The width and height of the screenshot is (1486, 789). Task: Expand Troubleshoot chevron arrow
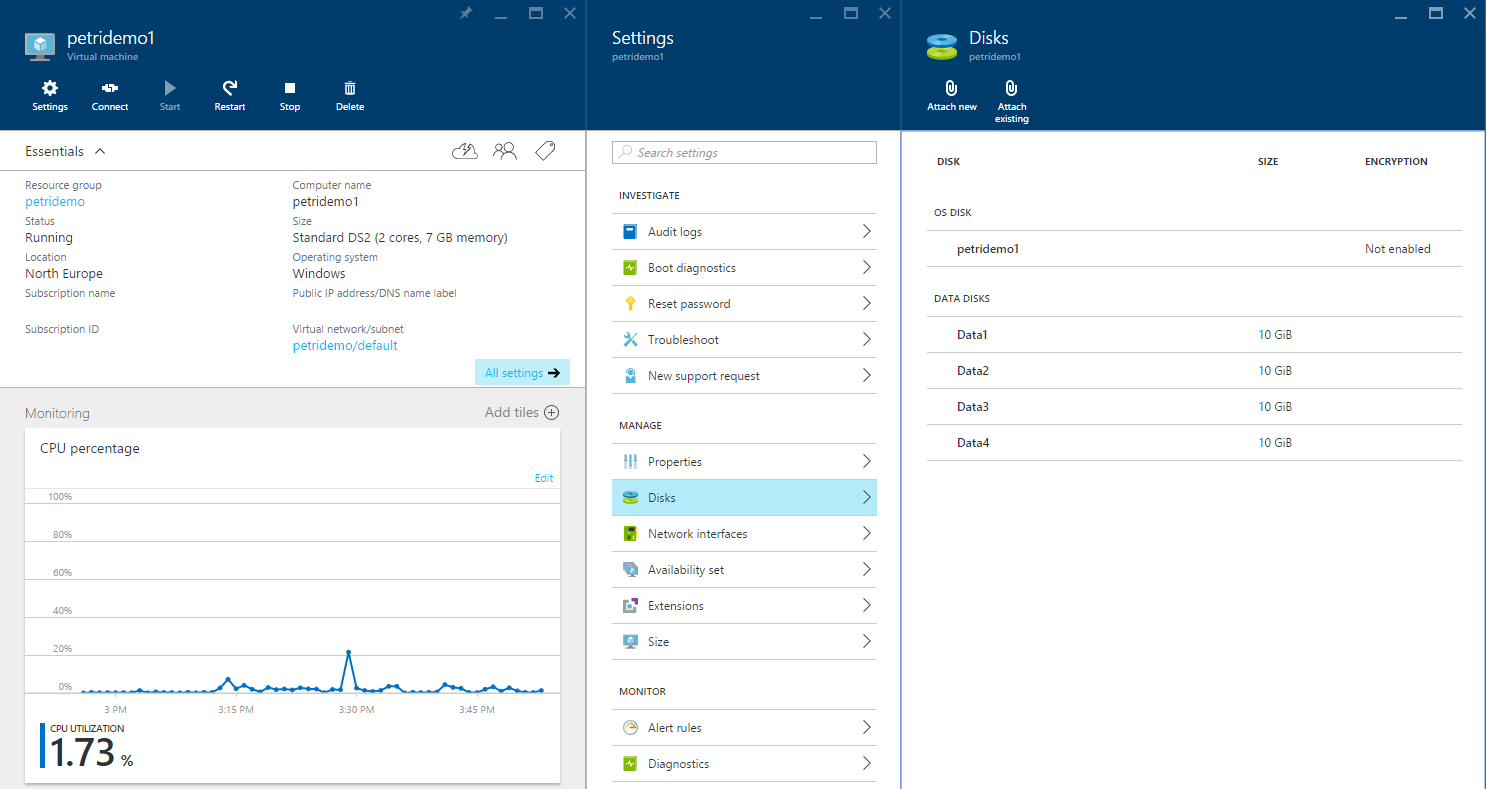[x=866, y=339]
